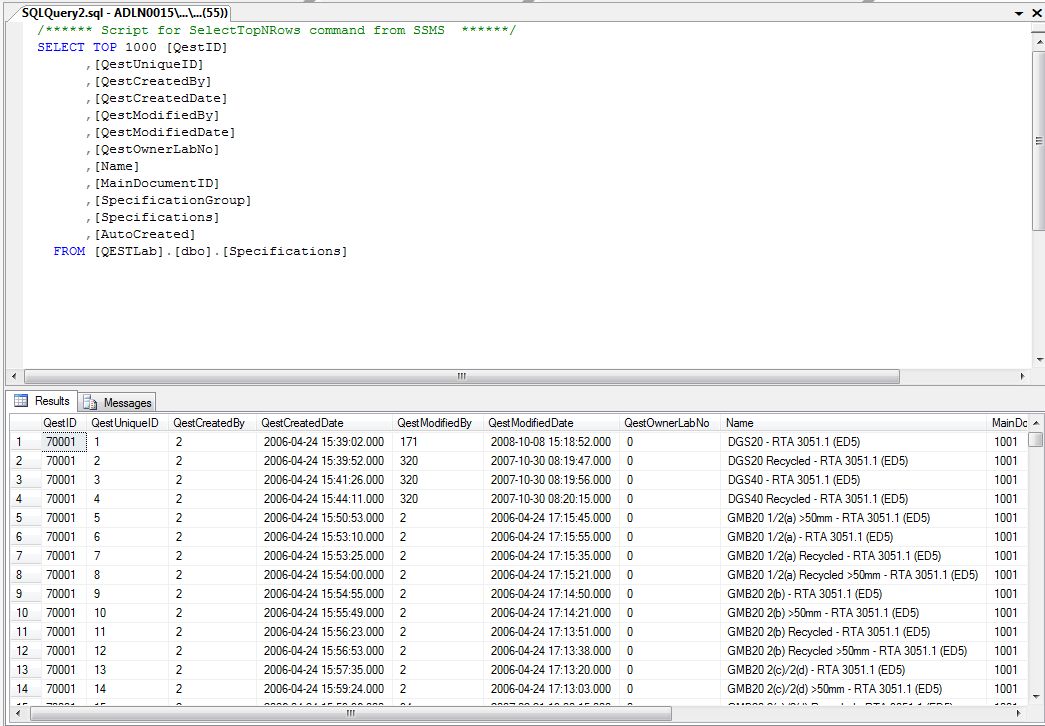Click the QestCreatedDate column header

(302, 423)
